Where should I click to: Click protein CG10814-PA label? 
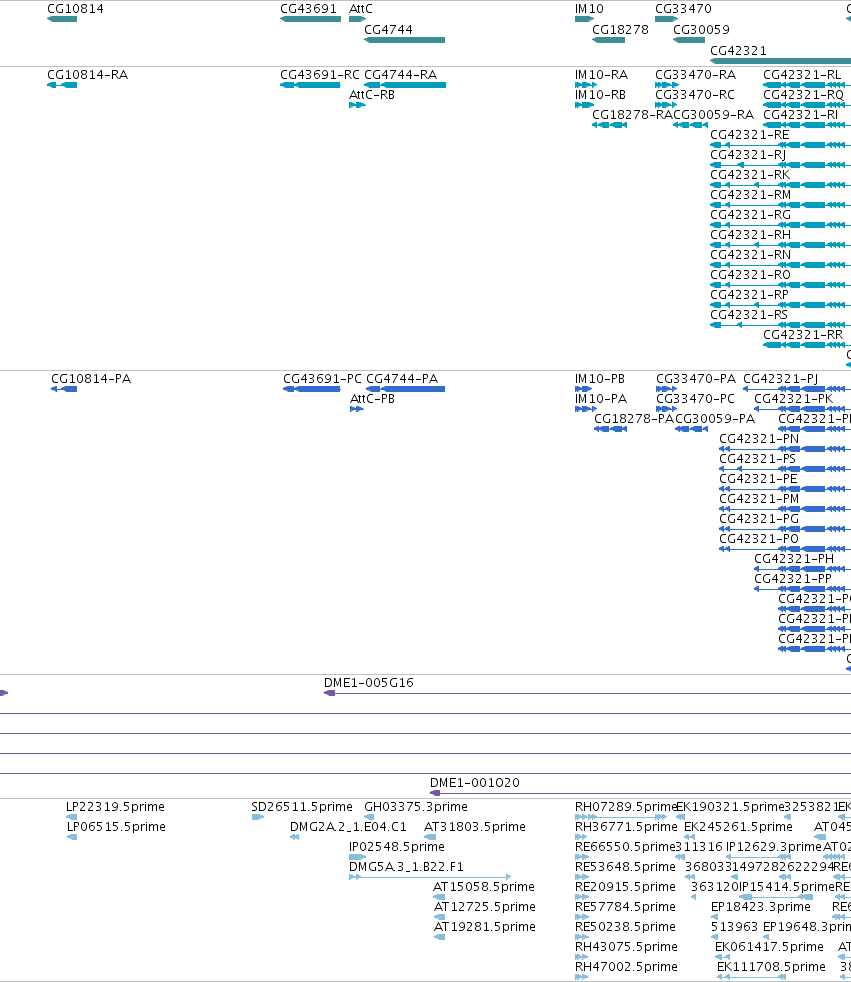[x=91, y=379]
